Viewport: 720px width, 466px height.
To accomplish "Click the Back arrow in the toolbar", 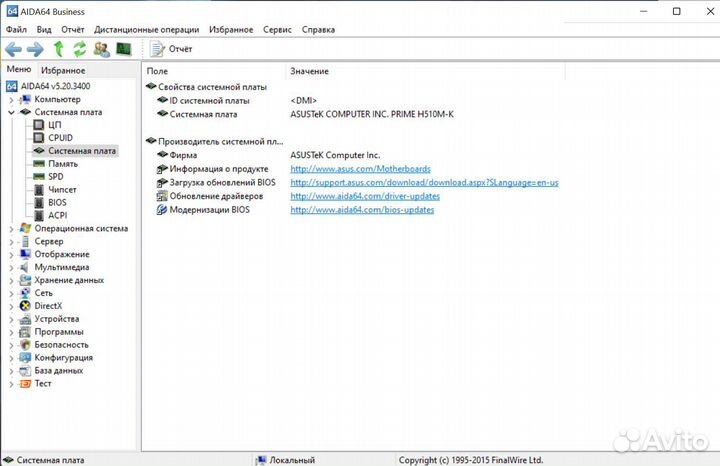I will [13, 49].
